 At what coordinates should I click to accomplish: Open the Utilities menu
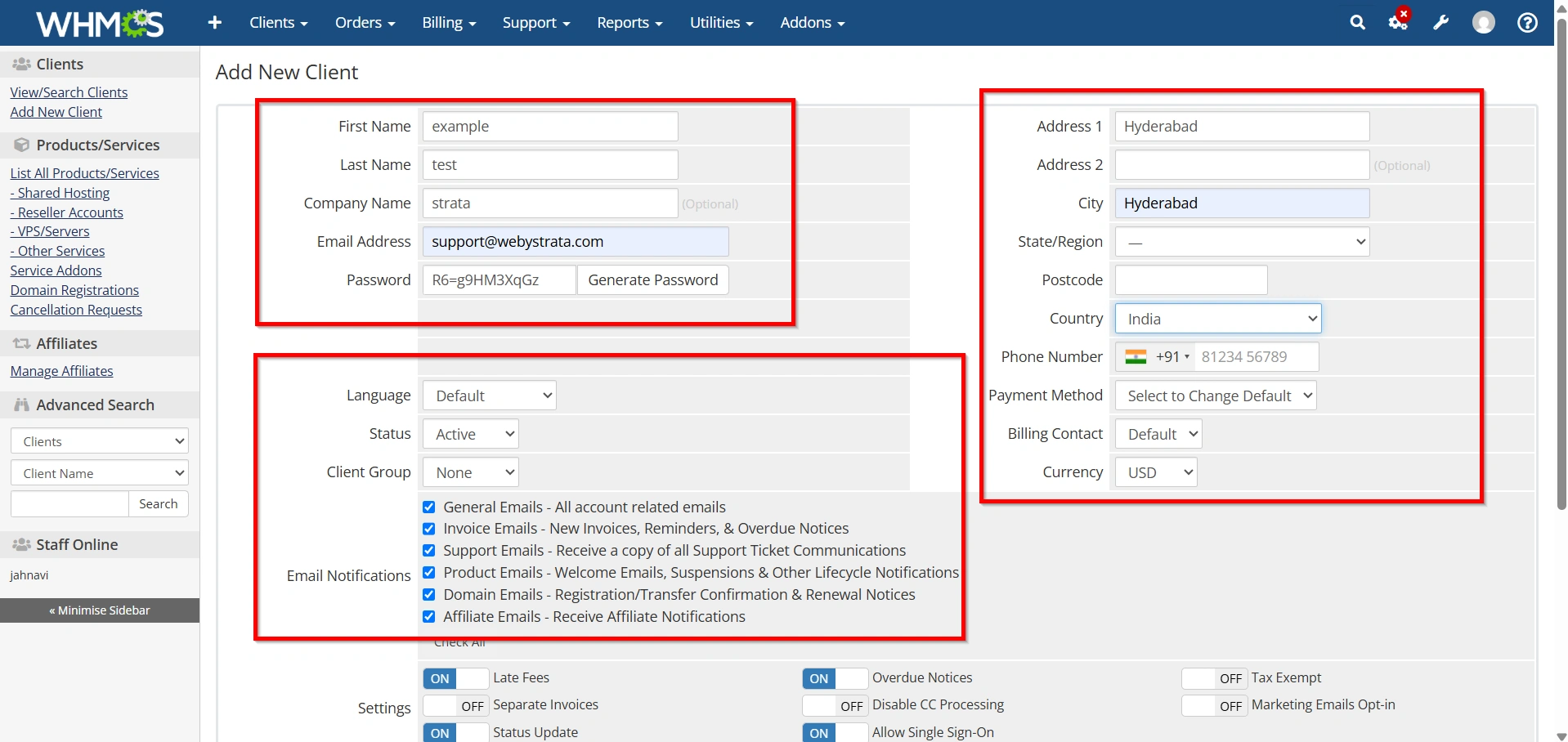coord(721,23)
